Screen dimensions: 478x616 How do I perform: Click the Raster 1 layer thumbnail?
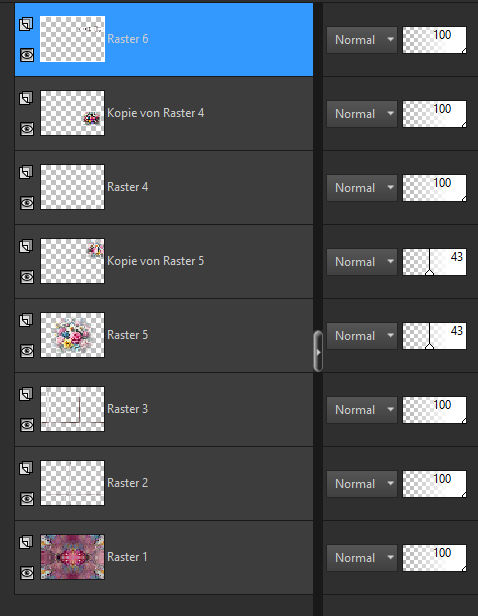pyautogui.click(x=72, y=557)
